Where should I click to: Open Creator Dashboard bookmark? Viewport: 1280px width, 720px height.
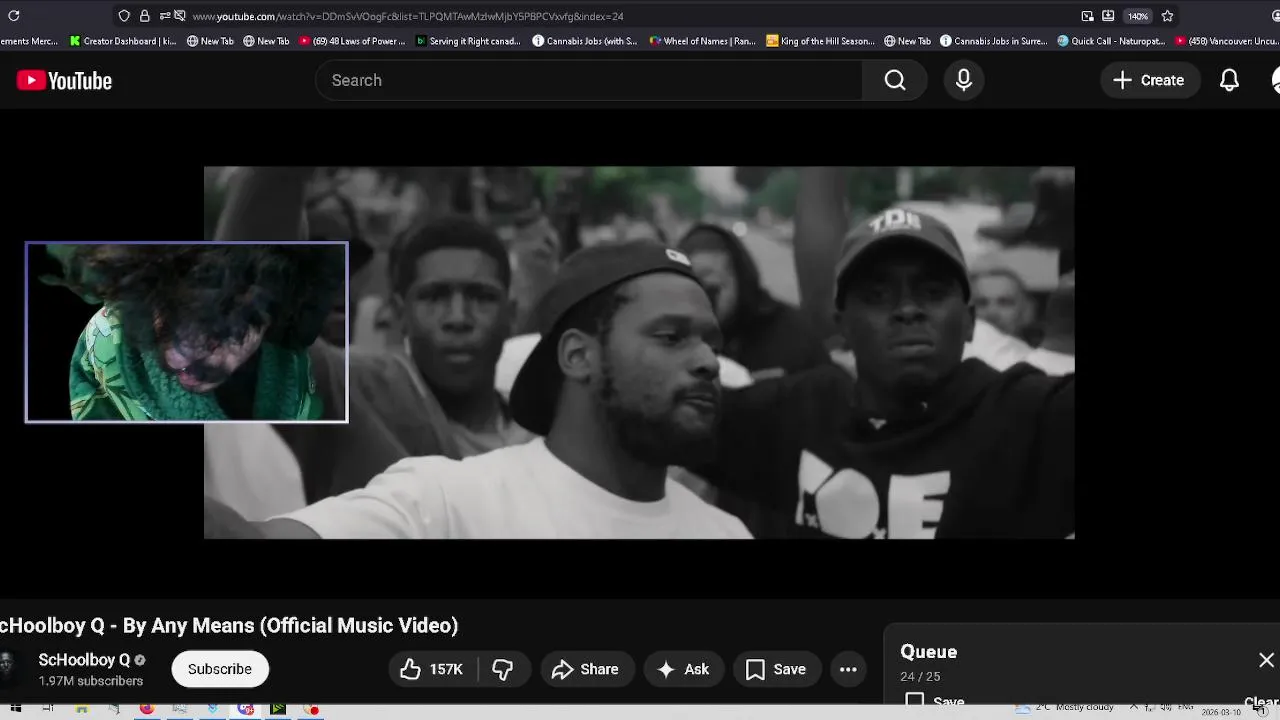[x=123, y=41]
